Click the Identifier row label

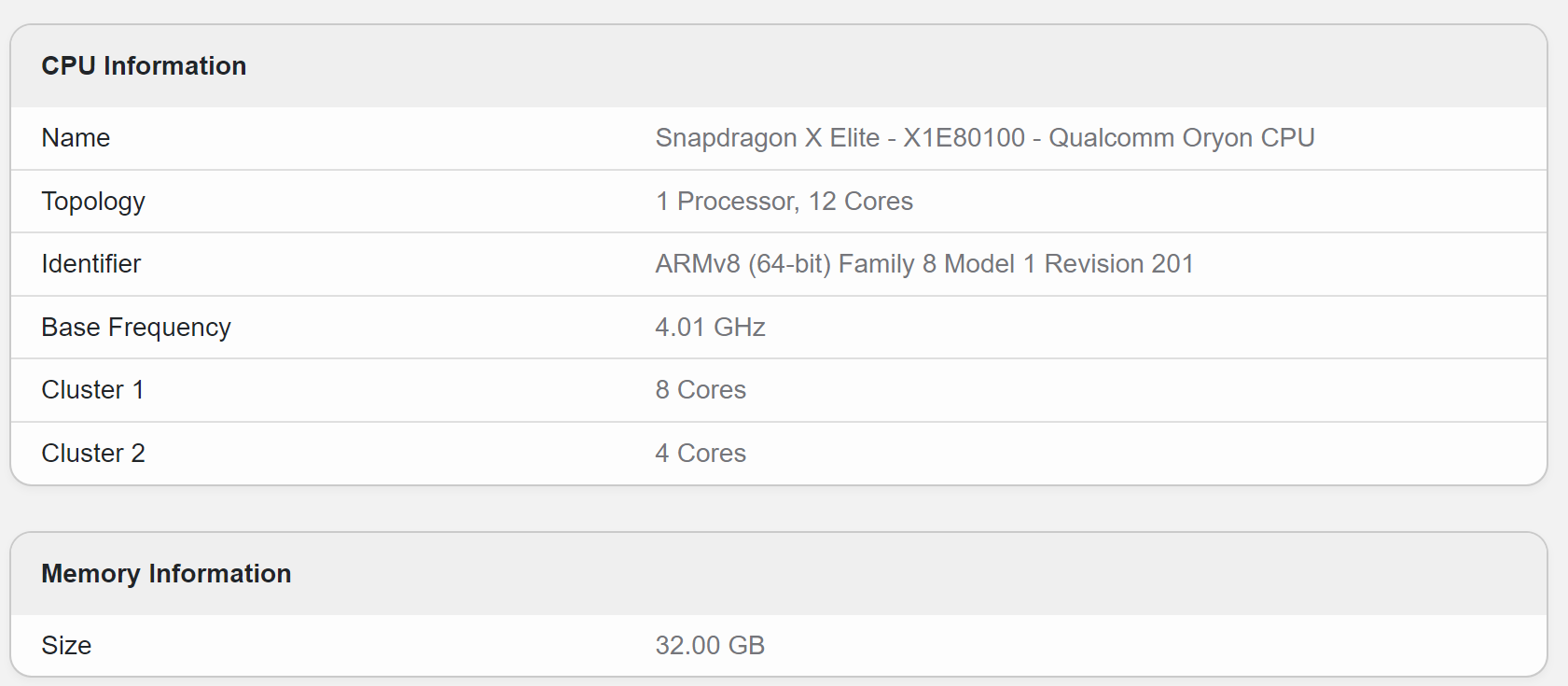pos(91,264)
